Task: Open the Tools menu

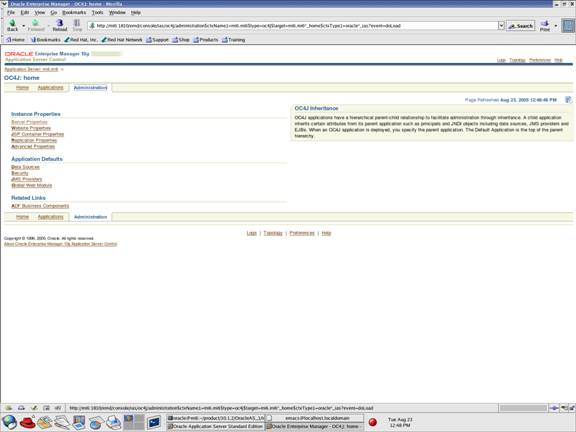Action: point(97,12)
